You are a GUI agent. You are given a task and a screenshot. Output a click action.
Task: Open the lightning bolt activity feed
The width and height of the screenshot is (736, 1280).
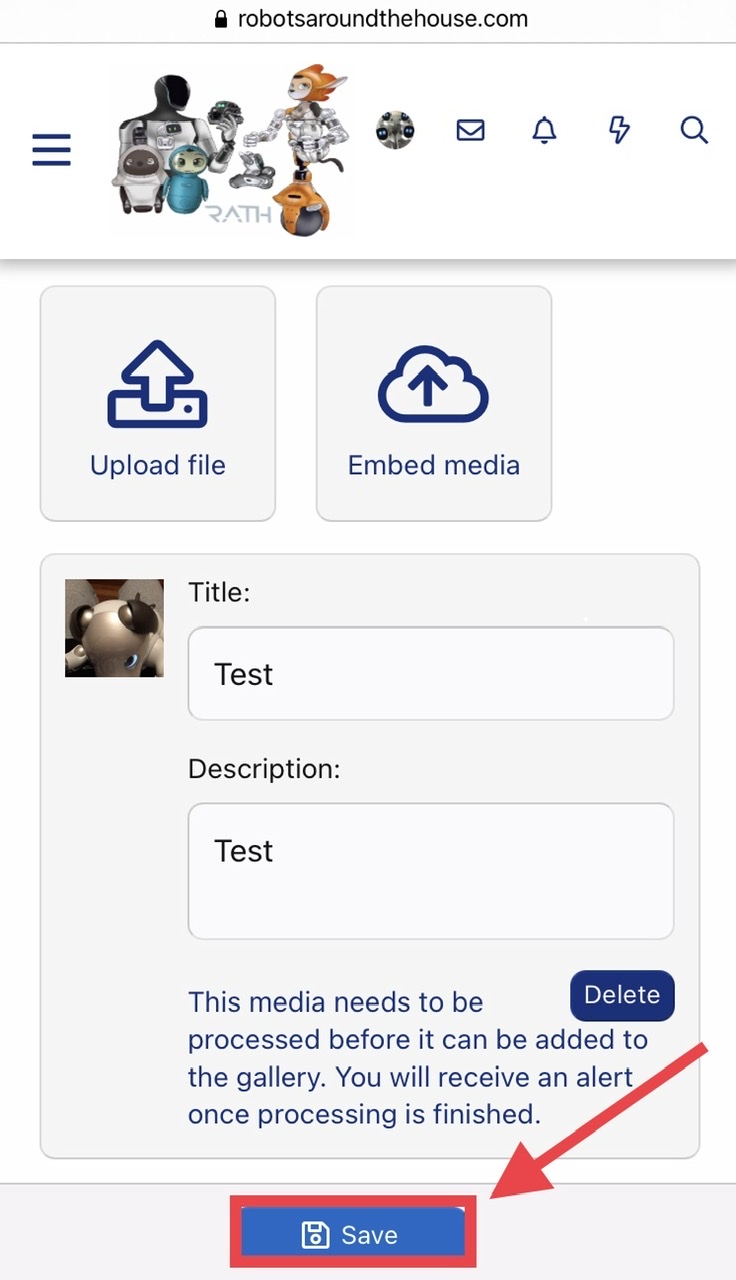tap(619, 130)
